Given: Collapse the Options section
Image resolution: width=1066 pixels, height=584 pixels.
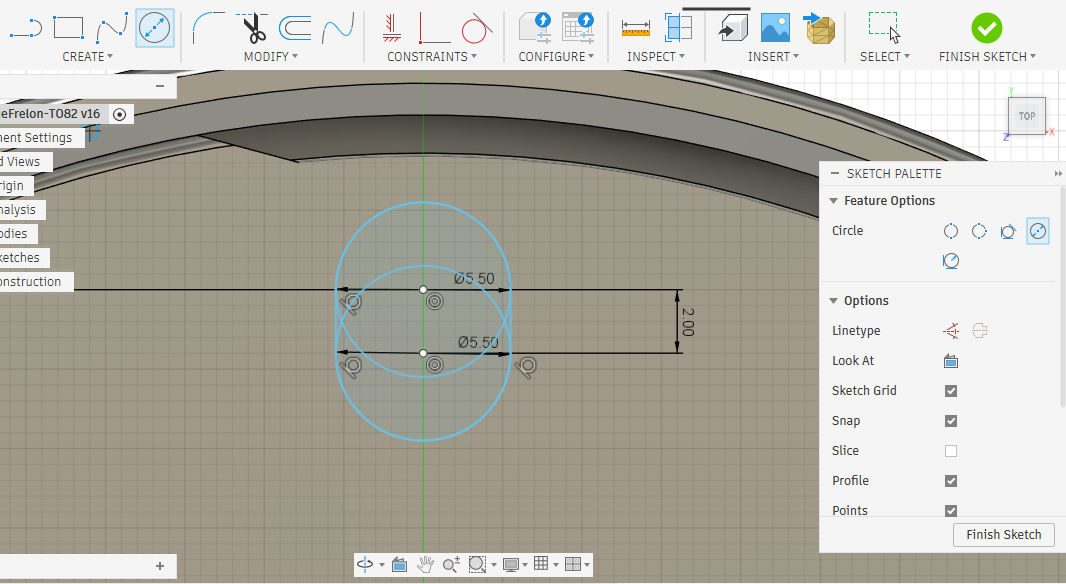Looking at the screenshot, I should pos(834,301).
